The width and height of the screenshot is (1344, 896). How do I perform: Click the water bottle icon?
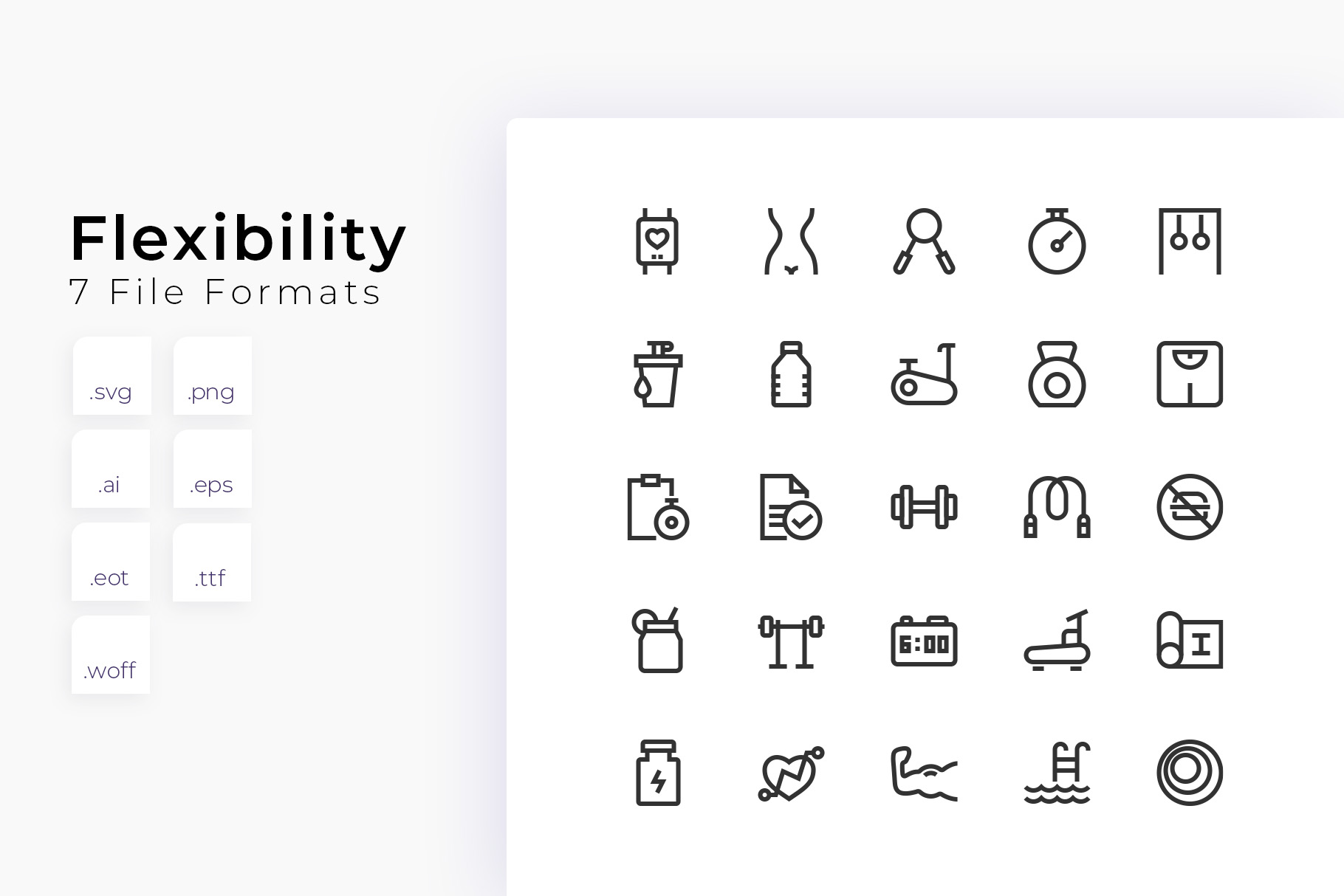tap(791, 374)
